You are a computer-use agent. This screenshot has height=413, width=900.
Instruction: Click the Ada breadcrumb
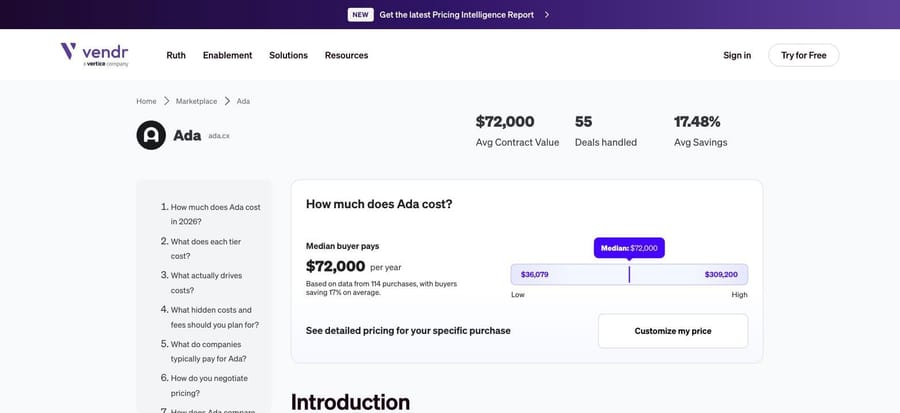243,101
